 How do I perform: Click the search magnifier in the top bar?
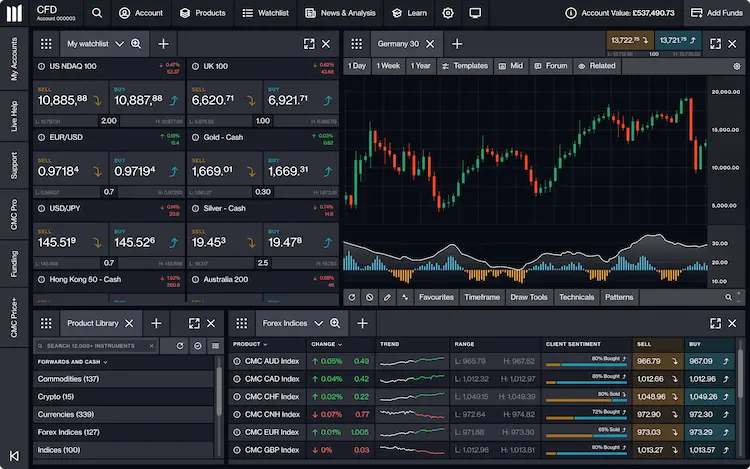coord(96,13)
